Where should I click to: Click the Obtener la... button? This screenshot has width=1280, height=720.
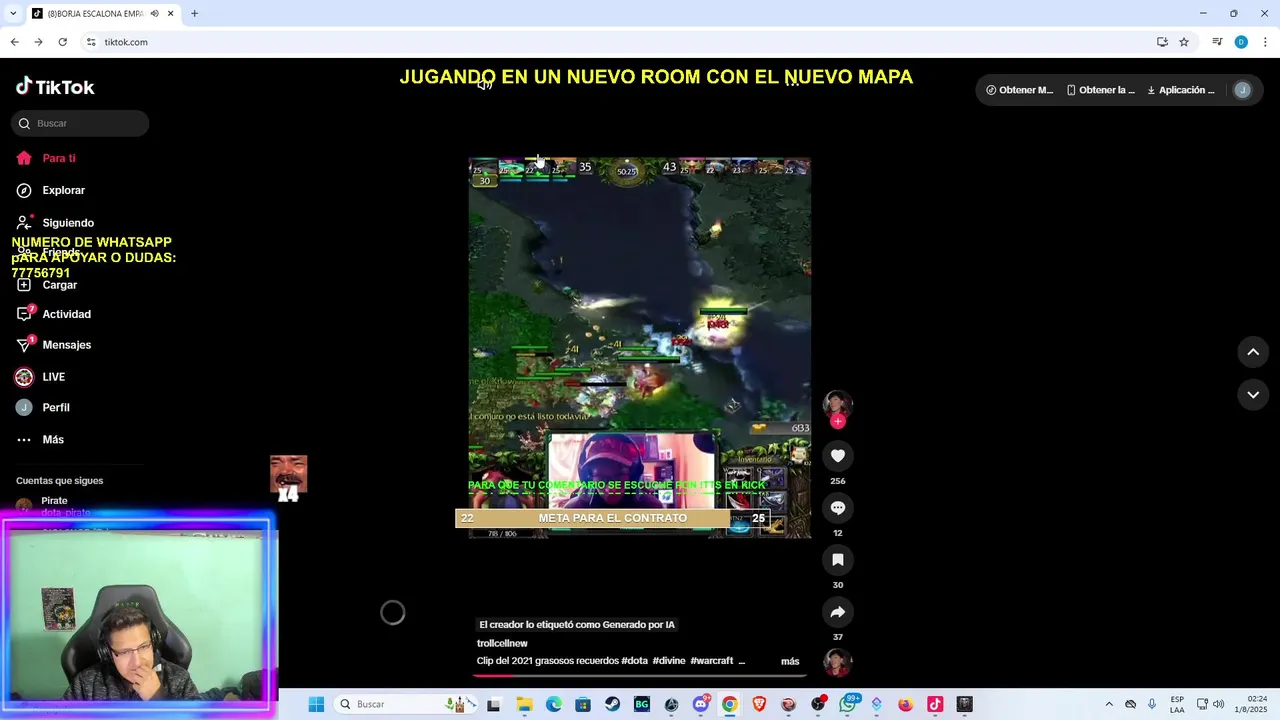coord(1100,90)
